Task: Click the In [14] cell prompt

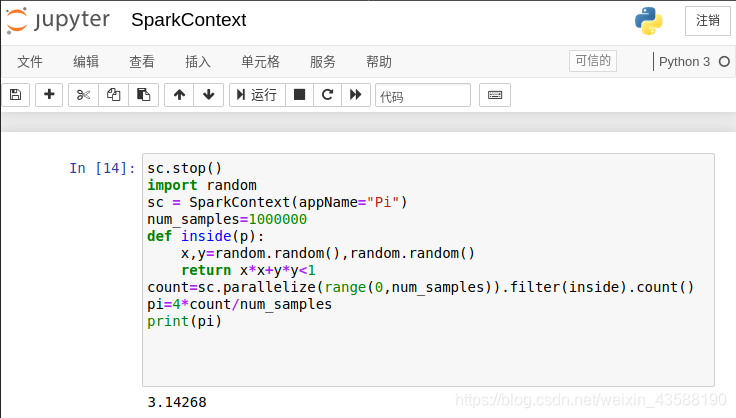Action: [102, 168]
